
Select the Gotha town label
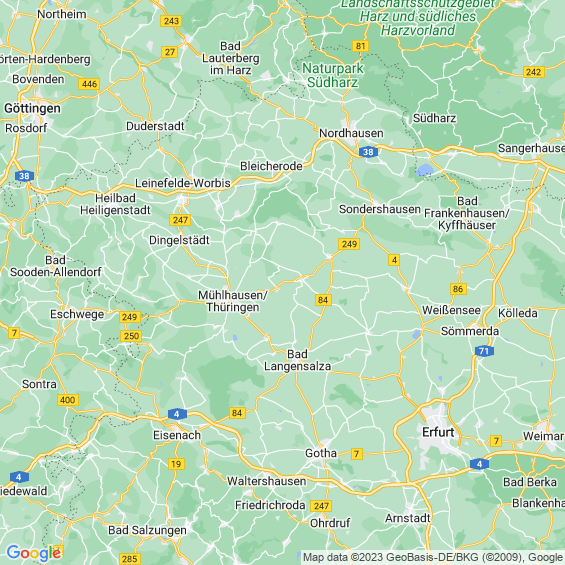[321, 453]
